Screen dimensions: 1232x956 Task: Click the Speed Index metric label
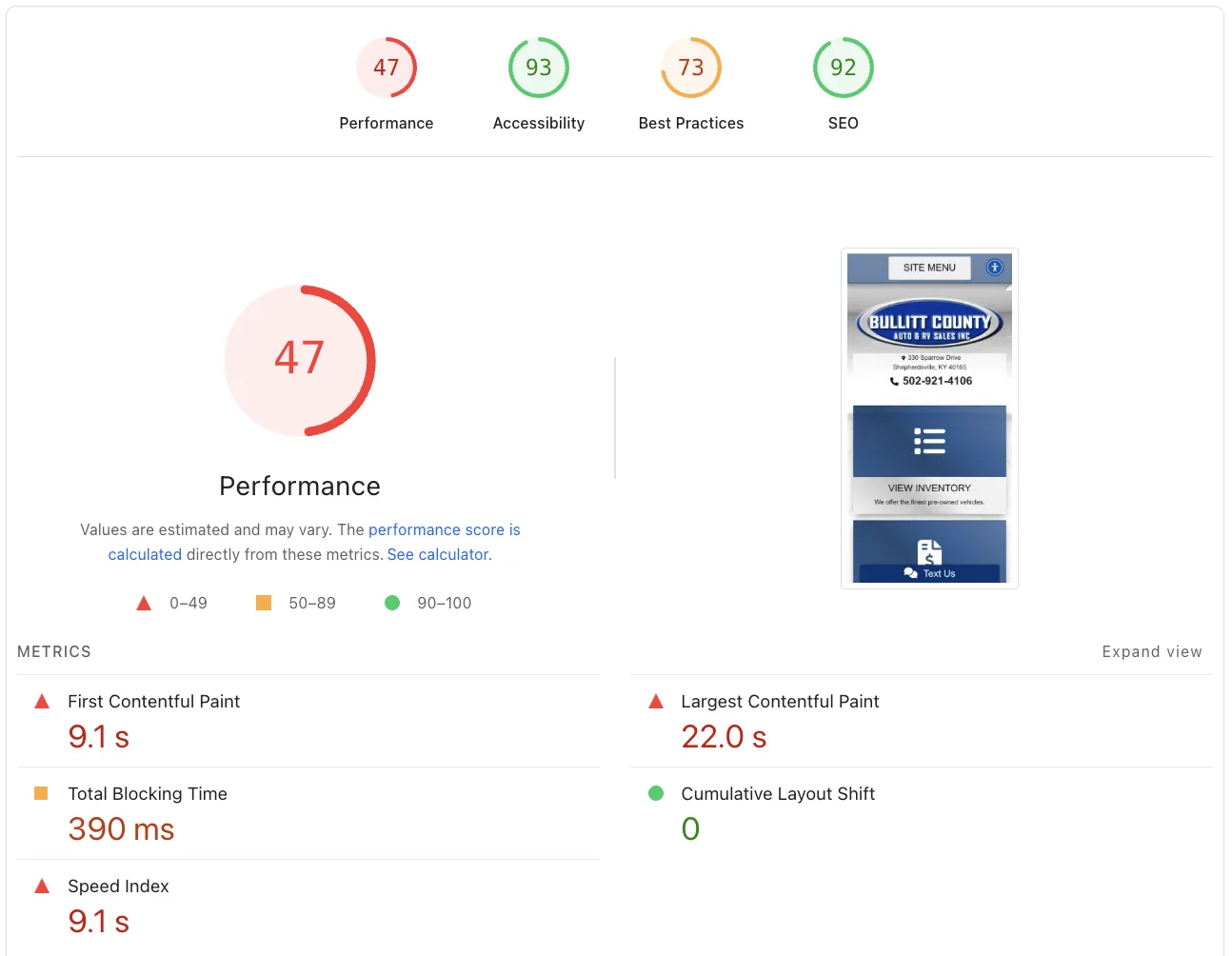pyautogui.click(x=118, y=886)
